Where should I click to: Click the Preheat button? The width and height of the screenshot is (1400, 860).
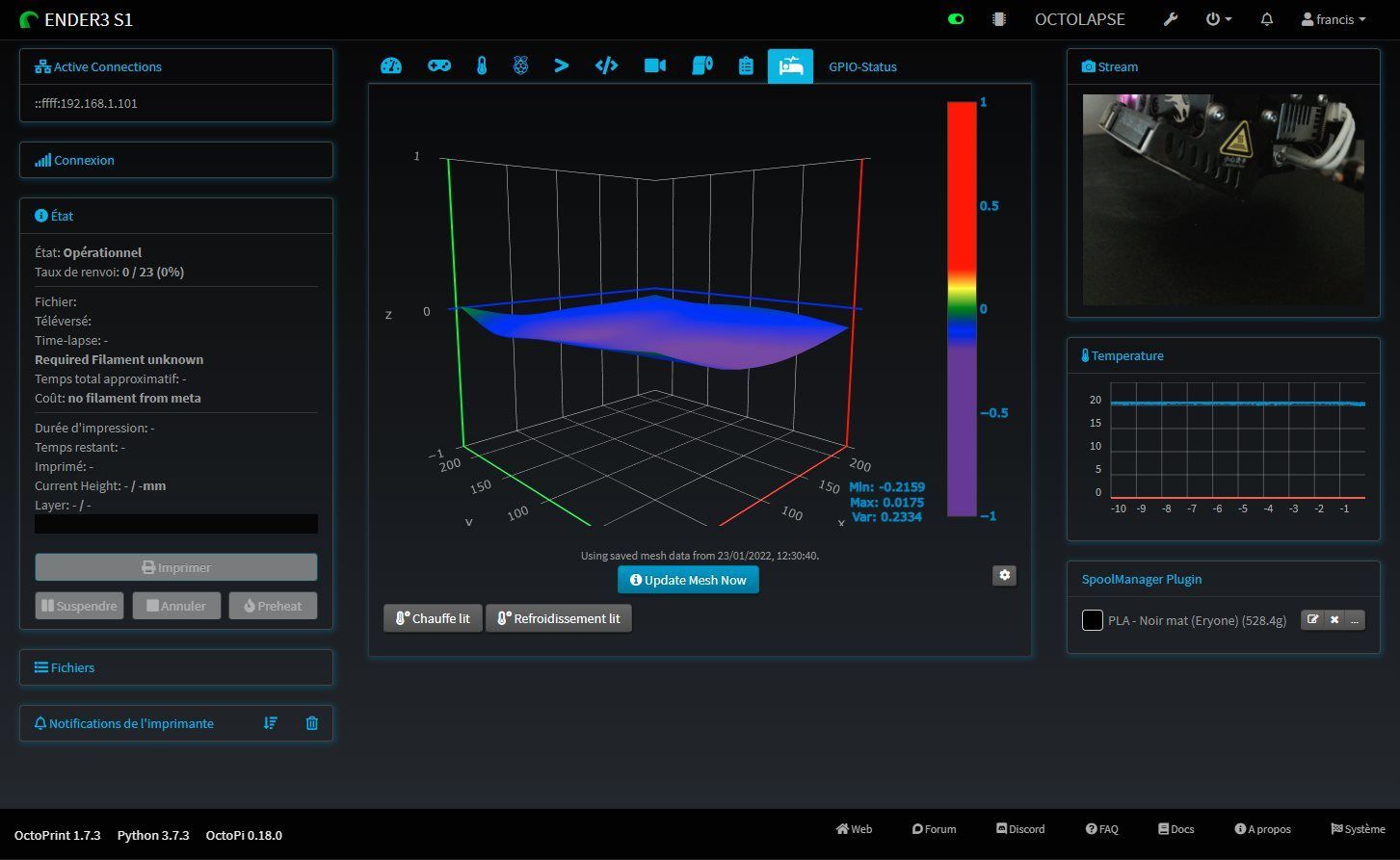click(273, 606)
